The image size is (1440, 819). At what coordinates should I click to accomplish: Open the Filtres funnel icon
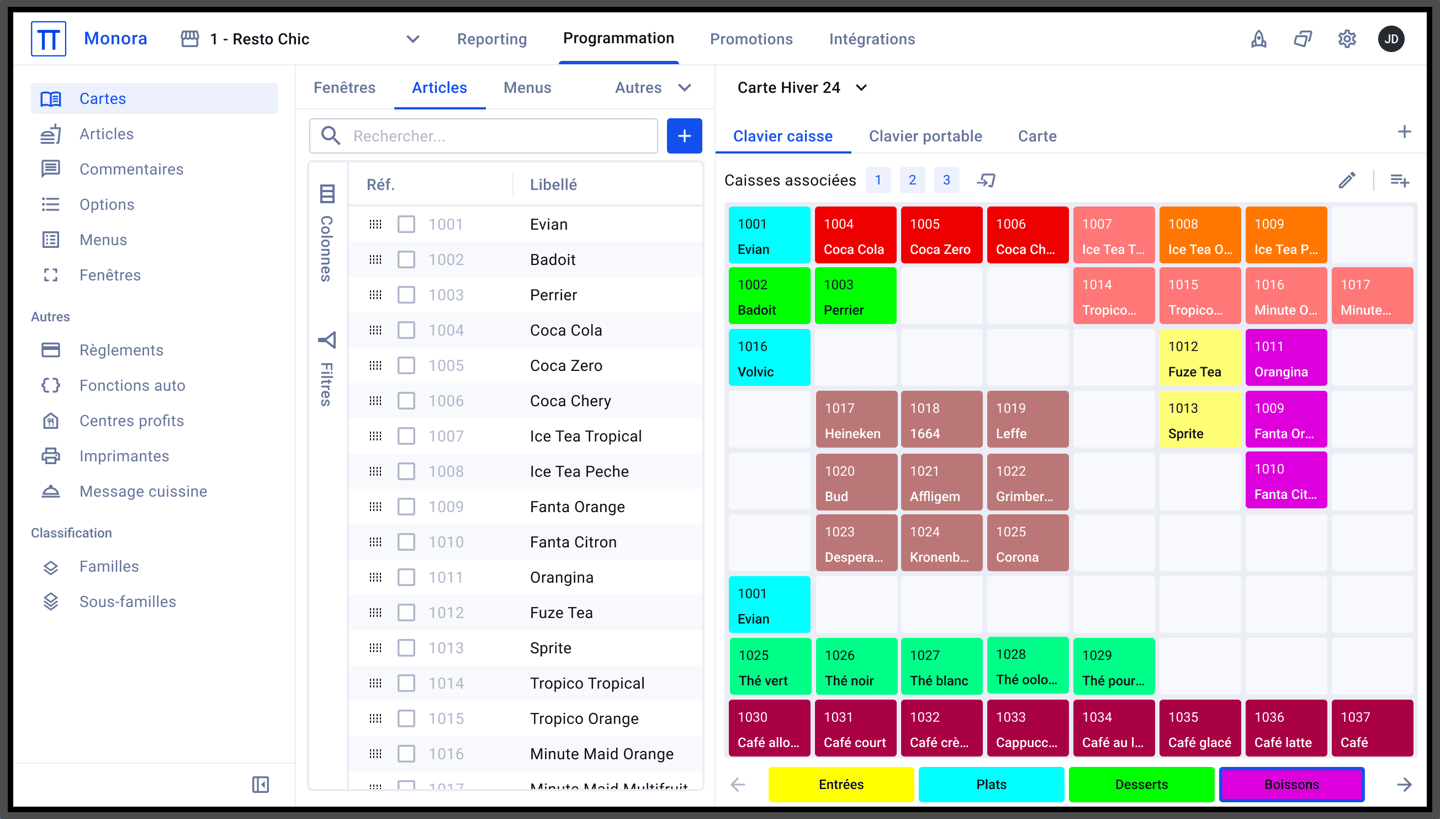pyautogui.click(x=327, y=341)
